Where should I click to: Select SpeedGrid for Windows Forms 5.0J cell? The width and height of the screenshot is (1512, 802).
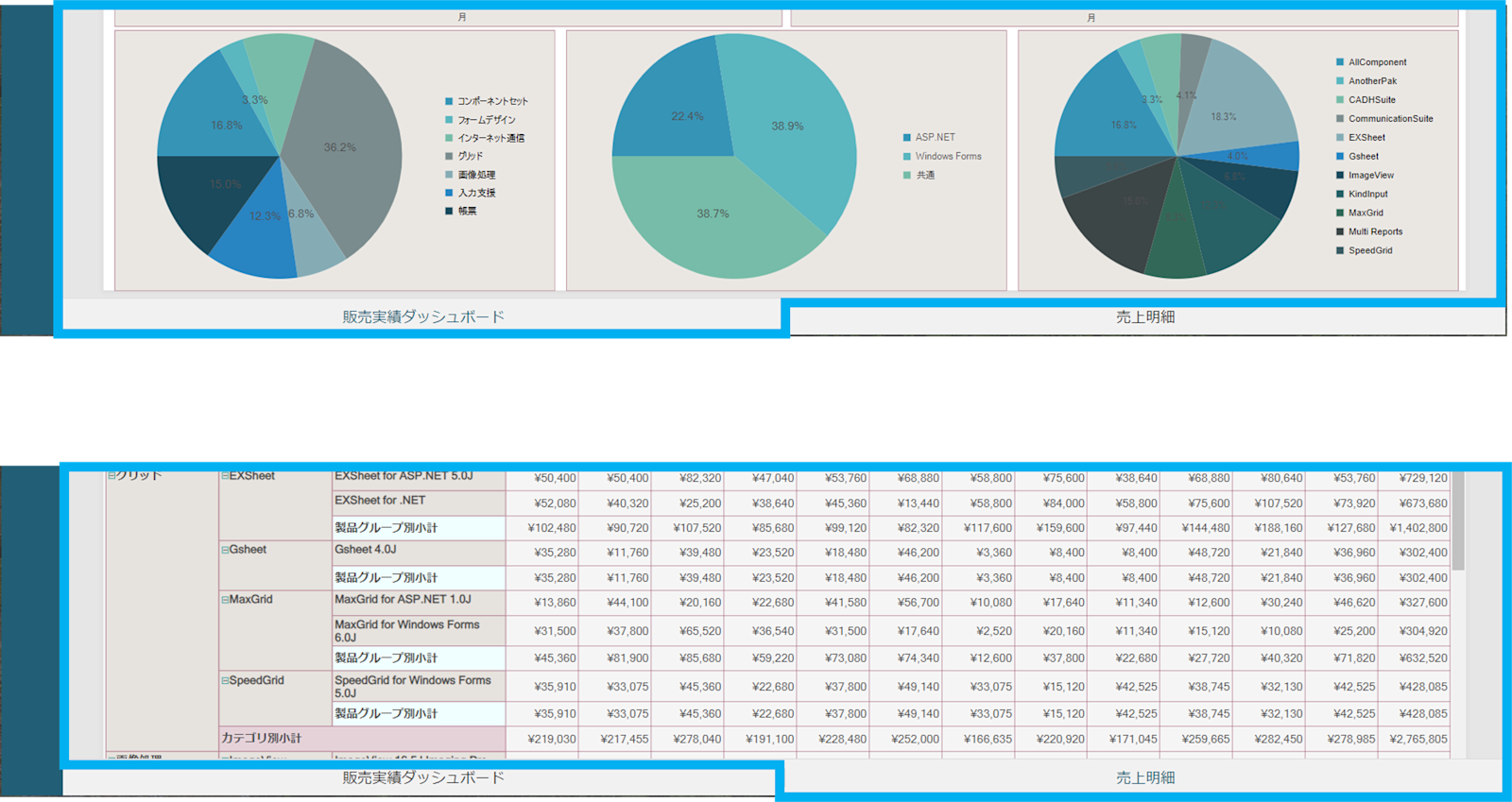[419, 686]
